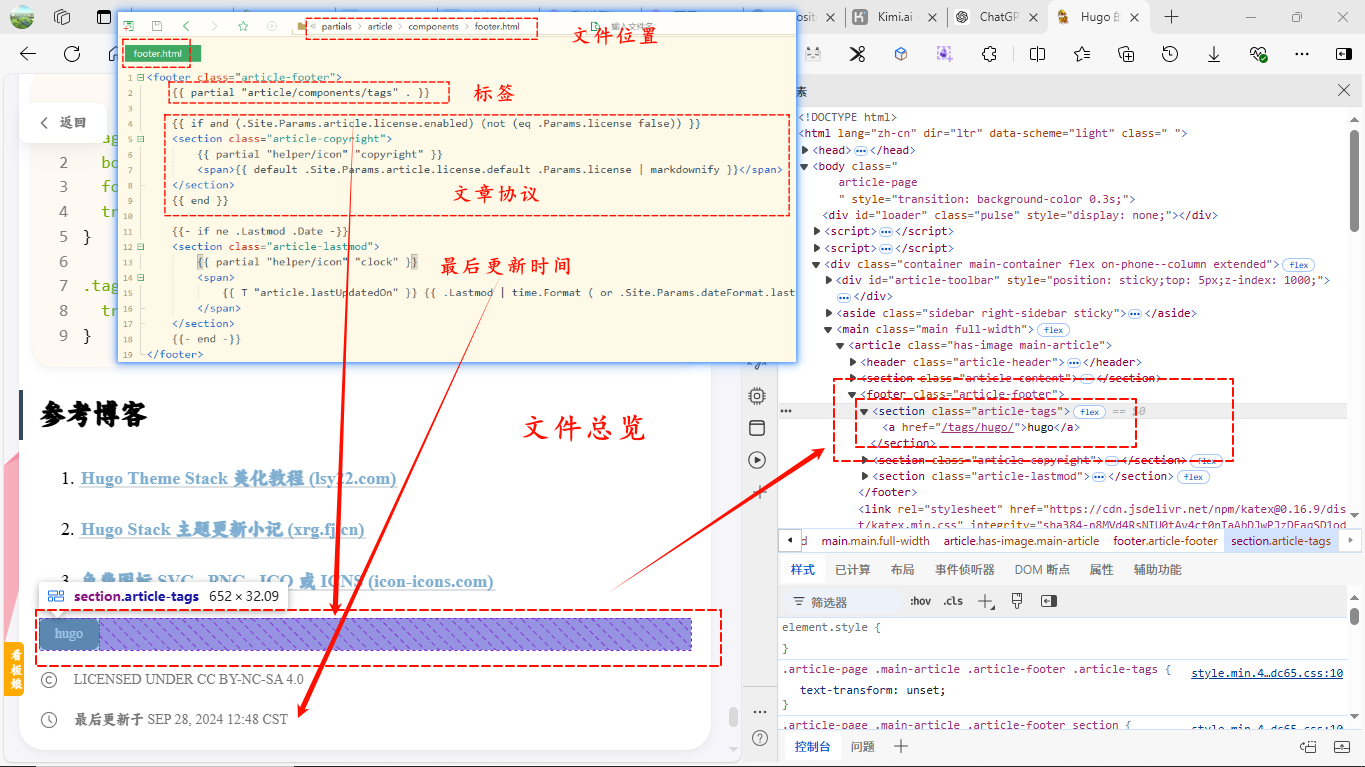Open the browser workspaces icon

click(62, 17)
